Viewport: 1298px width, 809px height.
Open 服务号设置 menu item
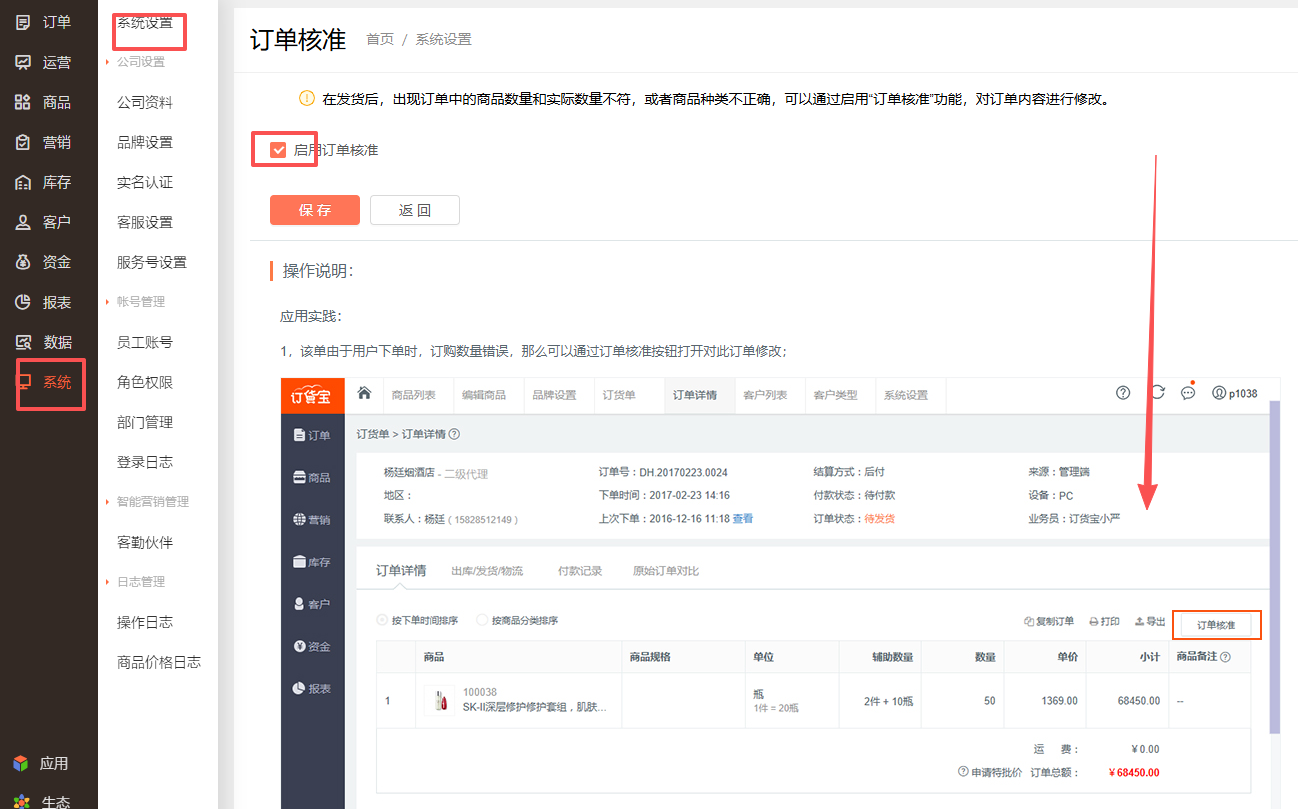[152, 262]
